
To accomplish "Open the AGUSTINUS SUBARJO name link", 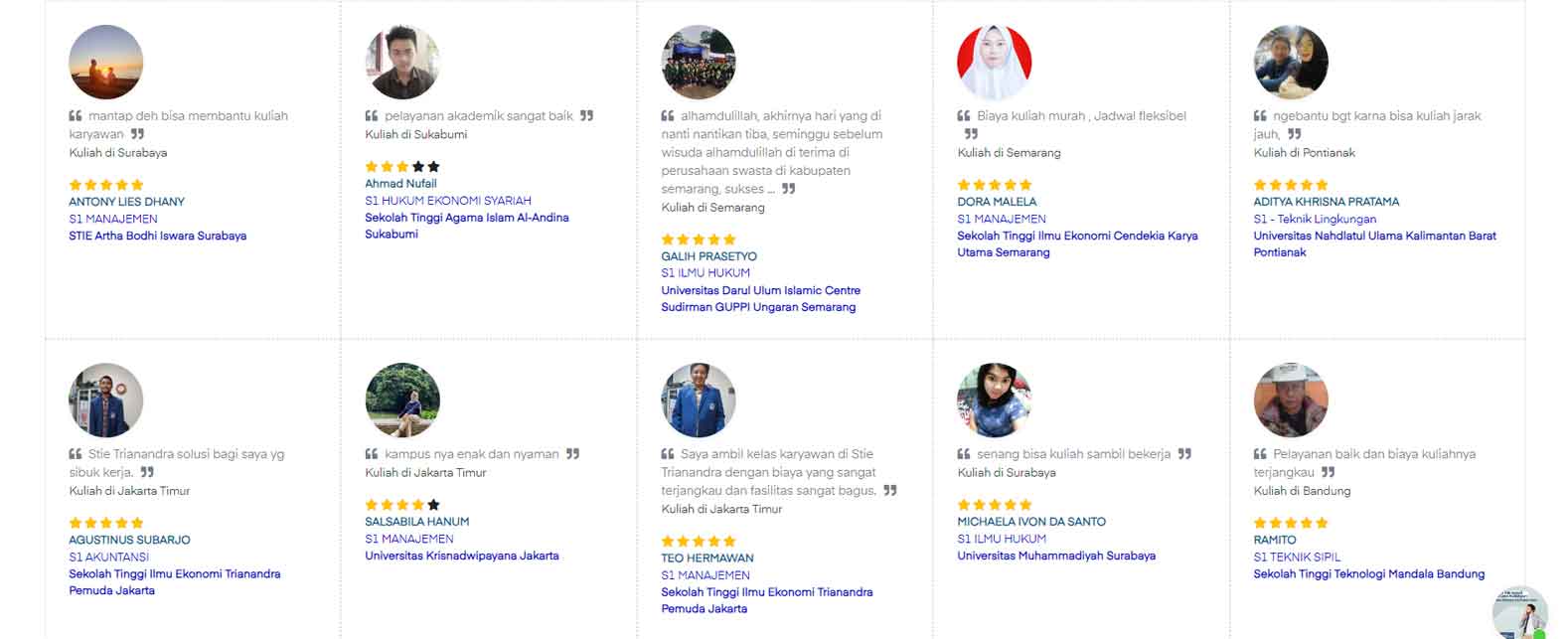I will (x=129, y=541).
